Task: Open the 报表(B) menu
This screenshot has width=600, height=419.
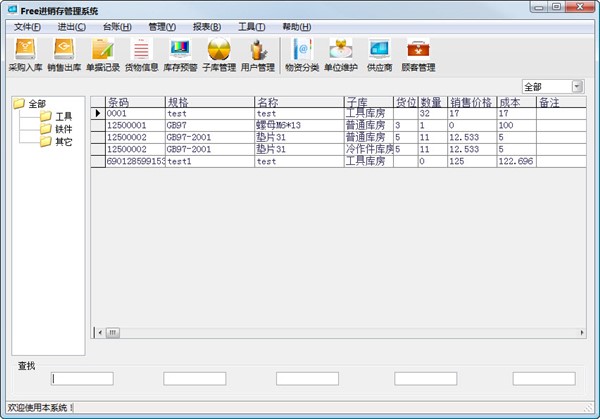Action: click(x=207, y=26)
